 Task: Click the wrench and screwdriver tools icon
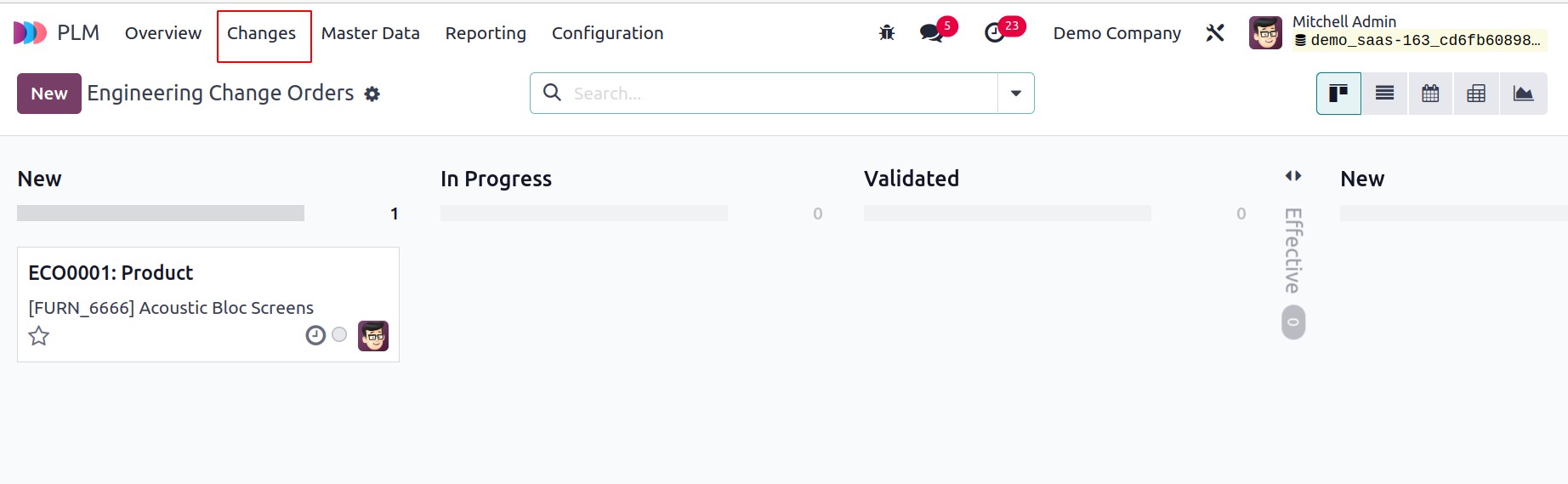tap(1215, 33)
